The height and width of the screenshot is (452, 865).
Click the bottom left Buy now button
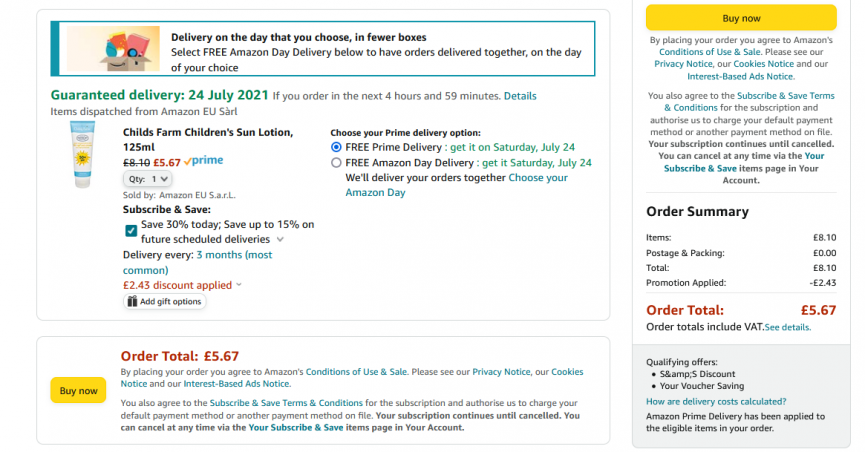pyautogui.click(x=78, y=390)
